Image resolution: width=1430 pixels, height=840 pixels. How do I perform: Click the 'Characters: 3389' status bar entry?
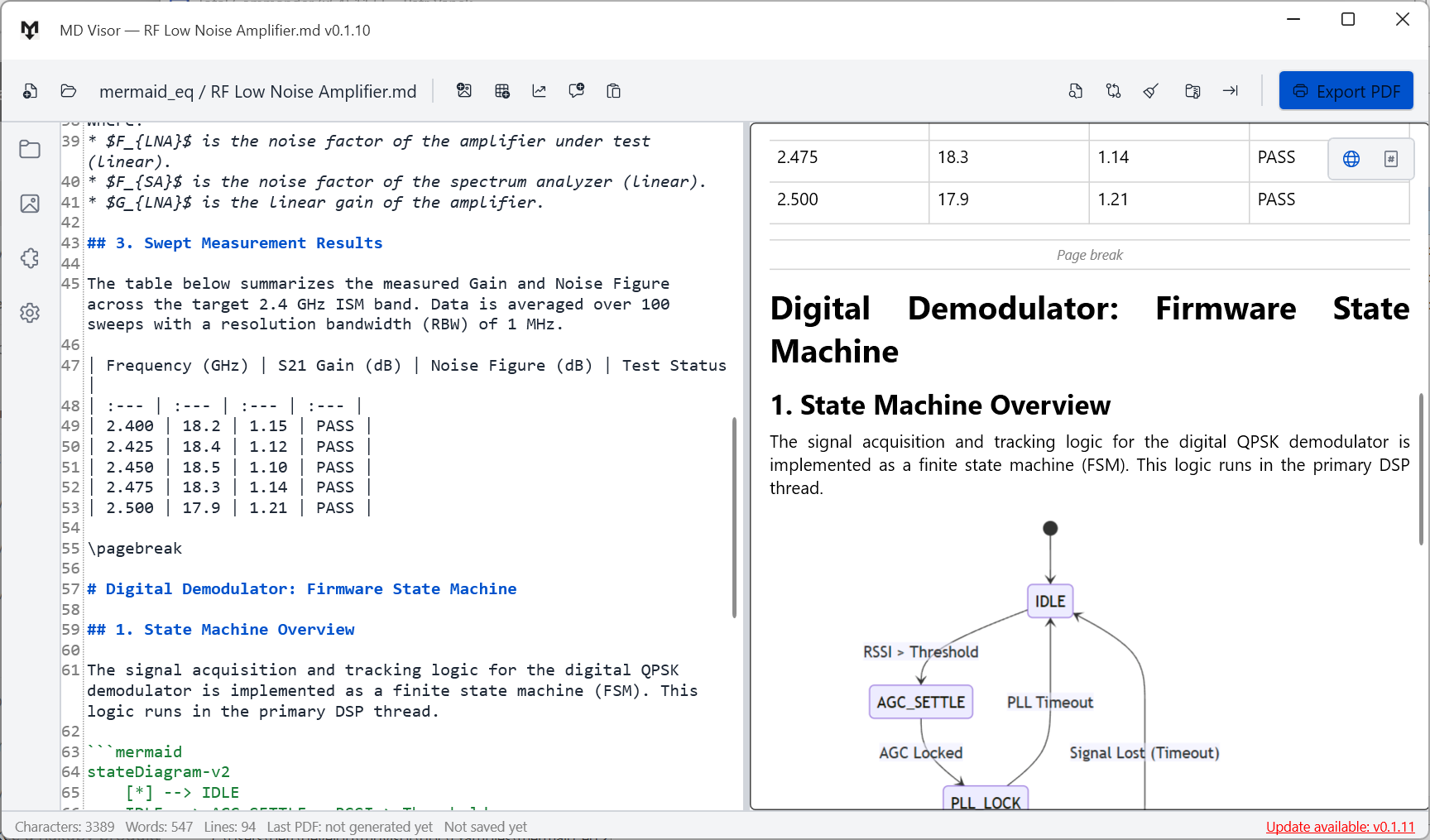tap(65, 827)
